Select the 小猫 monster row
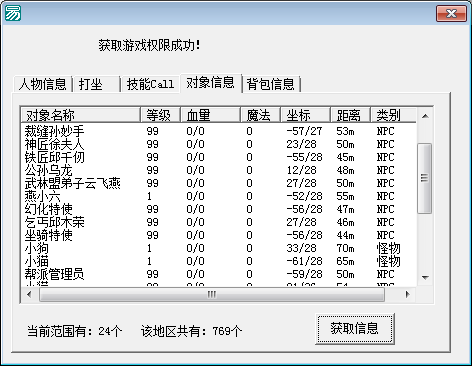Image resolution: width=472 pixels, height=366 pixels. point(219,261)
